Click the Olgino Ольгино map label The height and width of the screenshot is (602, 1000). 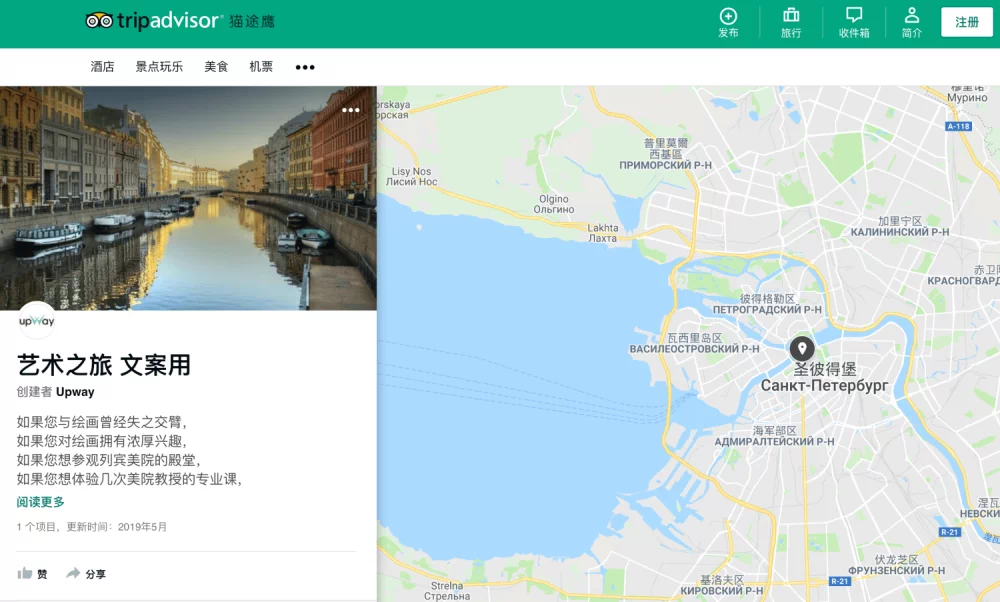(x=554, y=204)
